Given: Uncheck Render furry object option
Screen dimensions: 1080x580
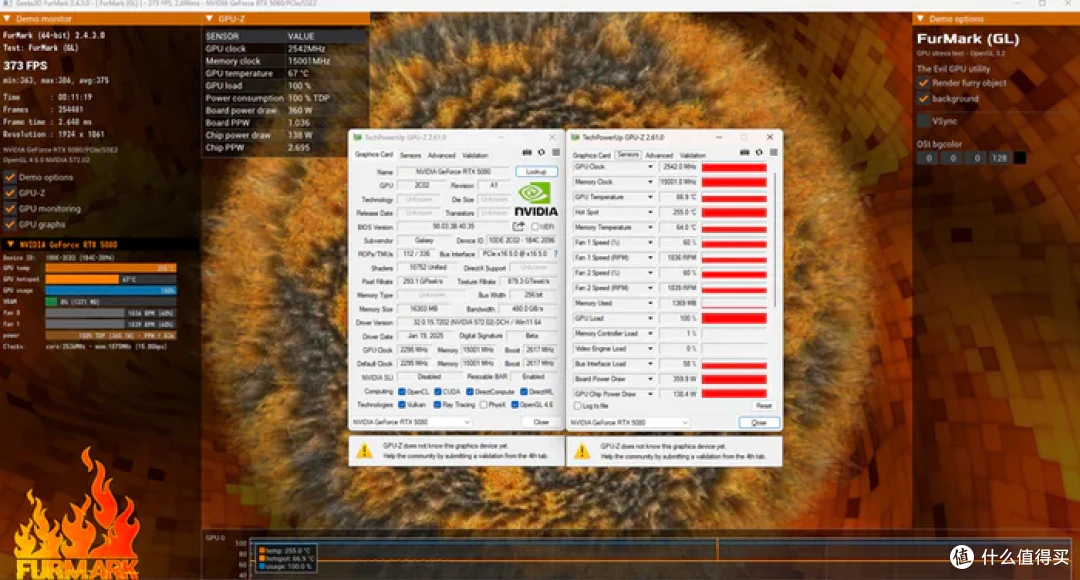Looking at the screenshot, I should pyautogui.click(x=923, y=83).
